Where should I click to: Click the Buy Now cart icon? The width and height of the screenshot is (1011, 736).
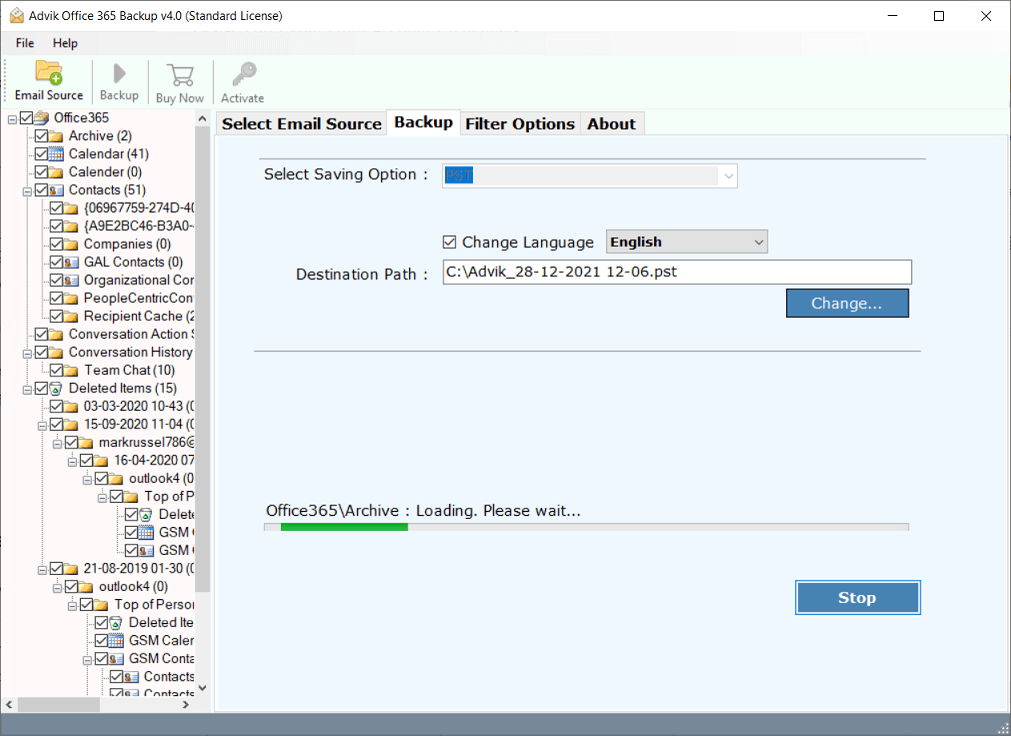(180, 75)
